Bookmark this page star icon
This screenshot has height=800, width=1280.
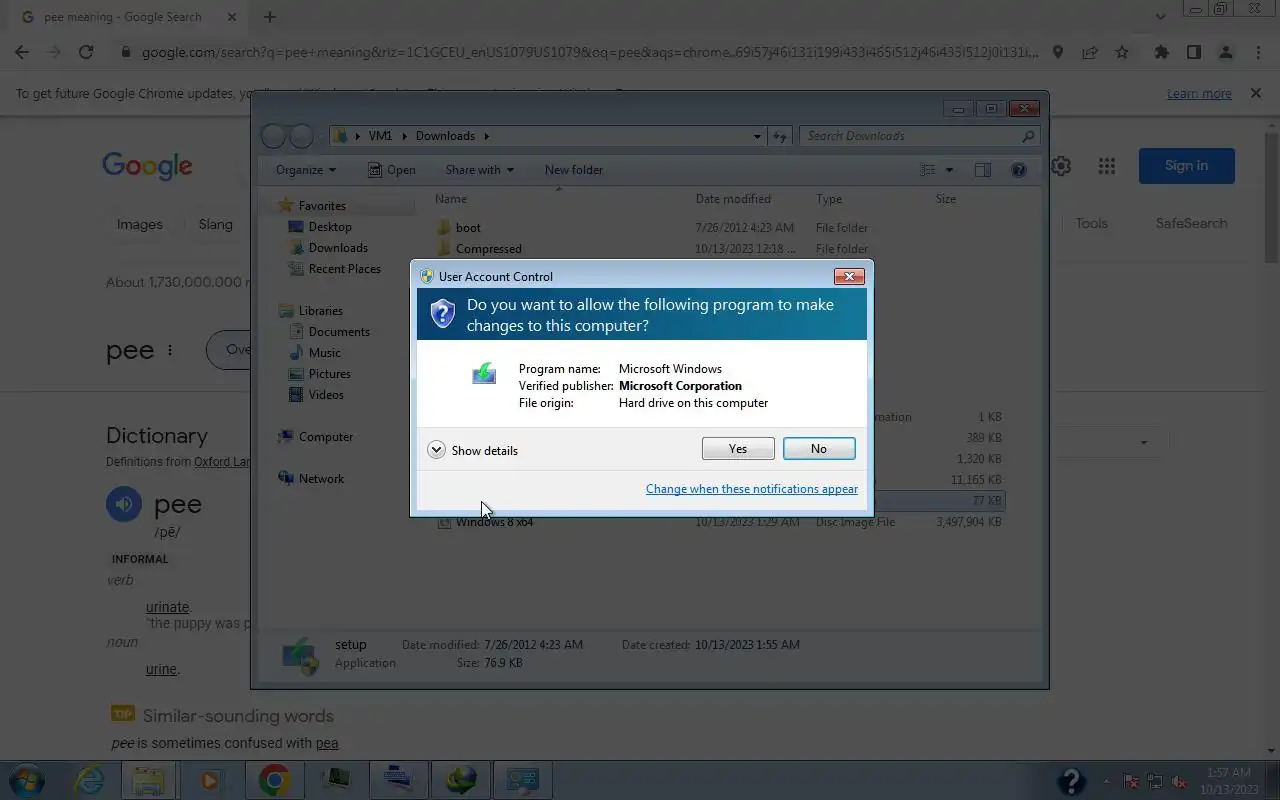(1122, 52)
